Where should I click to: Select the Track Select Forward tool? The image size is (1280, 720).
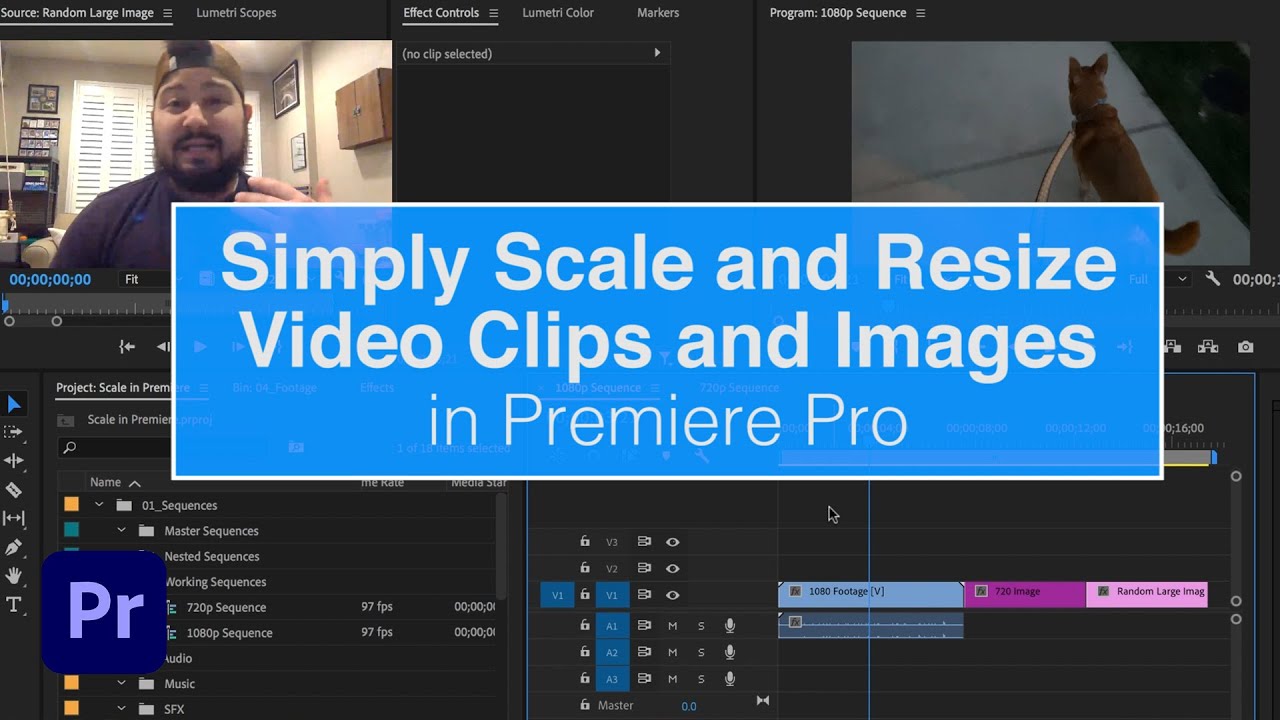click(x=13, y=432)
